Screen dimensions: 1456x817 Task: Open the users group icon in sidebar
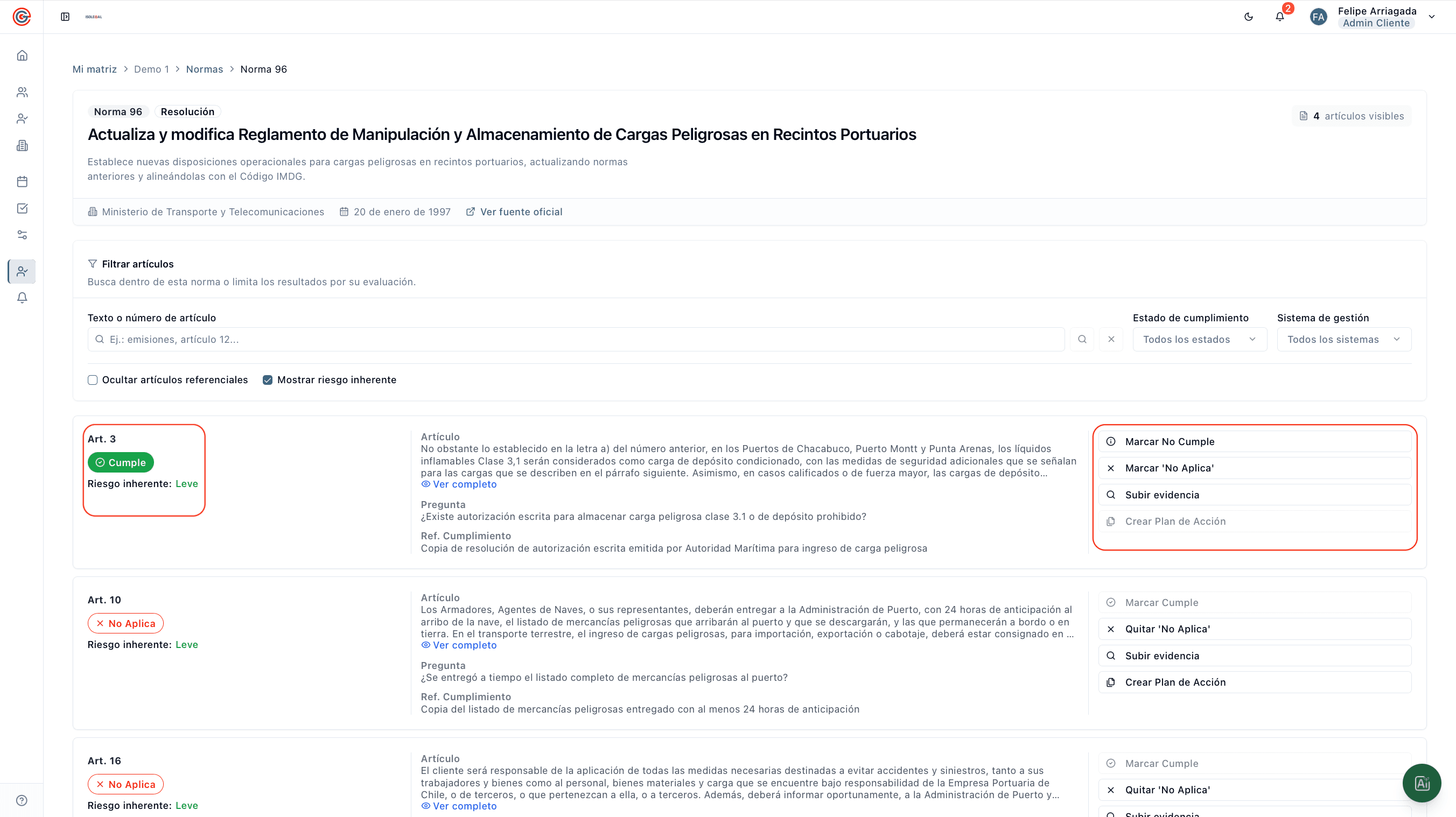22,91
